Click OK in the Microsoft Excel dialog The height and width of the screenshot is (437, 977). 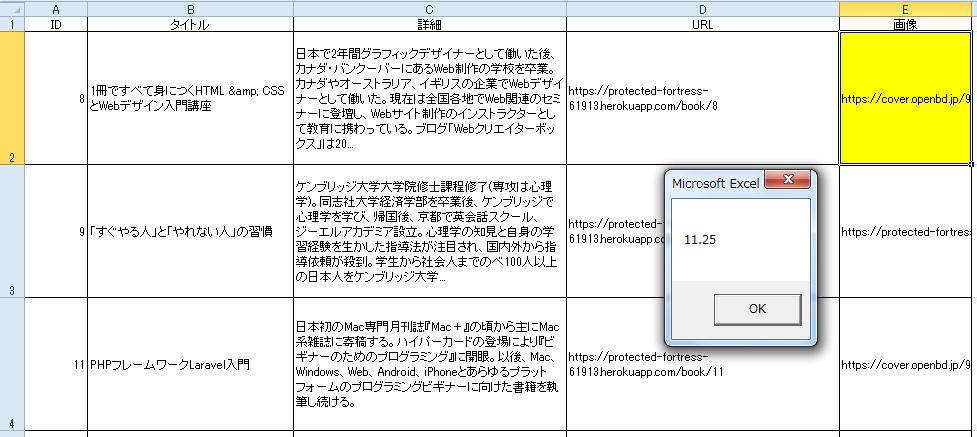757,309
